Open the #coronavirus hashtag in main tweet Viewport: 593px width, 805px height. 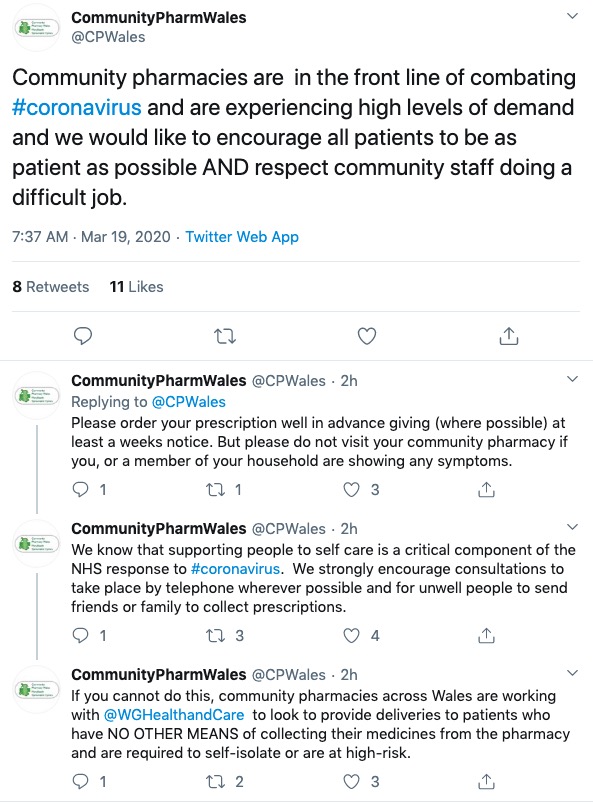pos(76,107)
